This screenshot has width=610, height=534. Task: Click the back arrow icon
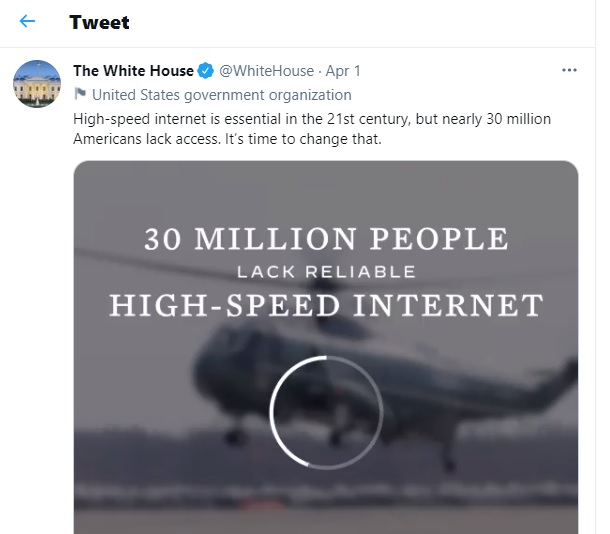[x=27, y=21]
